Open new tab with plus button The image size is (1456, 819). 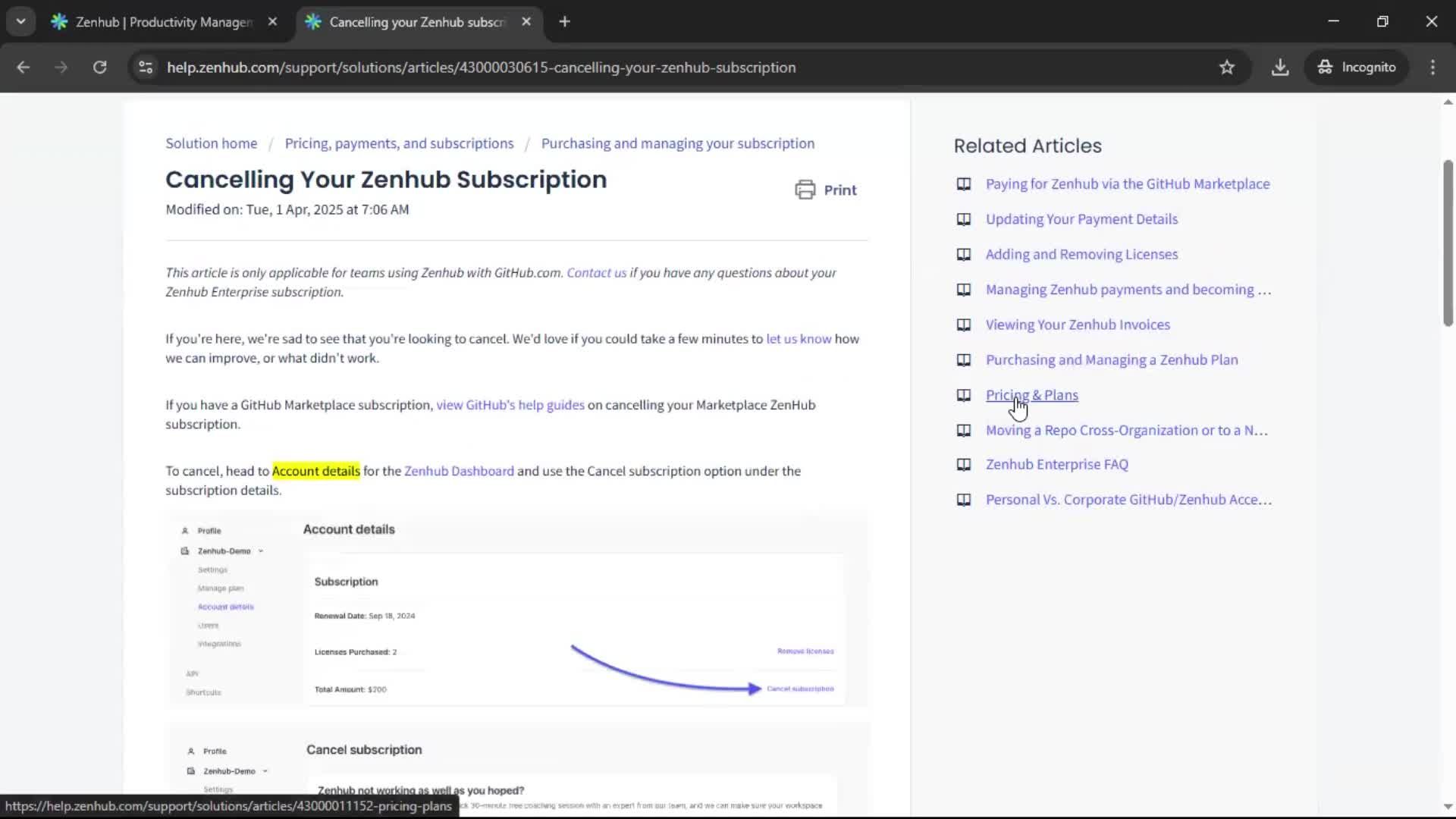[x=564, y=22]
